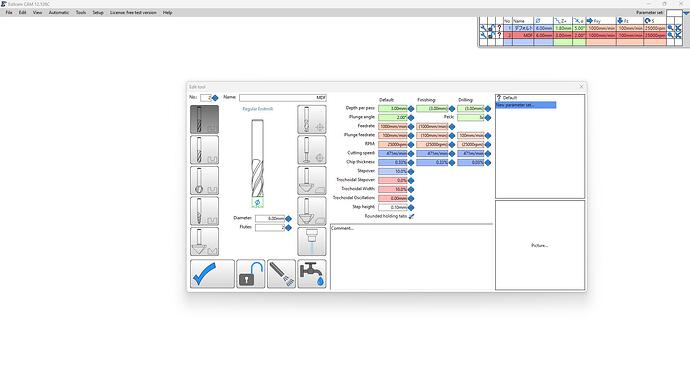Screen dimensions: 690x370
Task: Click Default RPM field
Action: click(x=393, y=144)
